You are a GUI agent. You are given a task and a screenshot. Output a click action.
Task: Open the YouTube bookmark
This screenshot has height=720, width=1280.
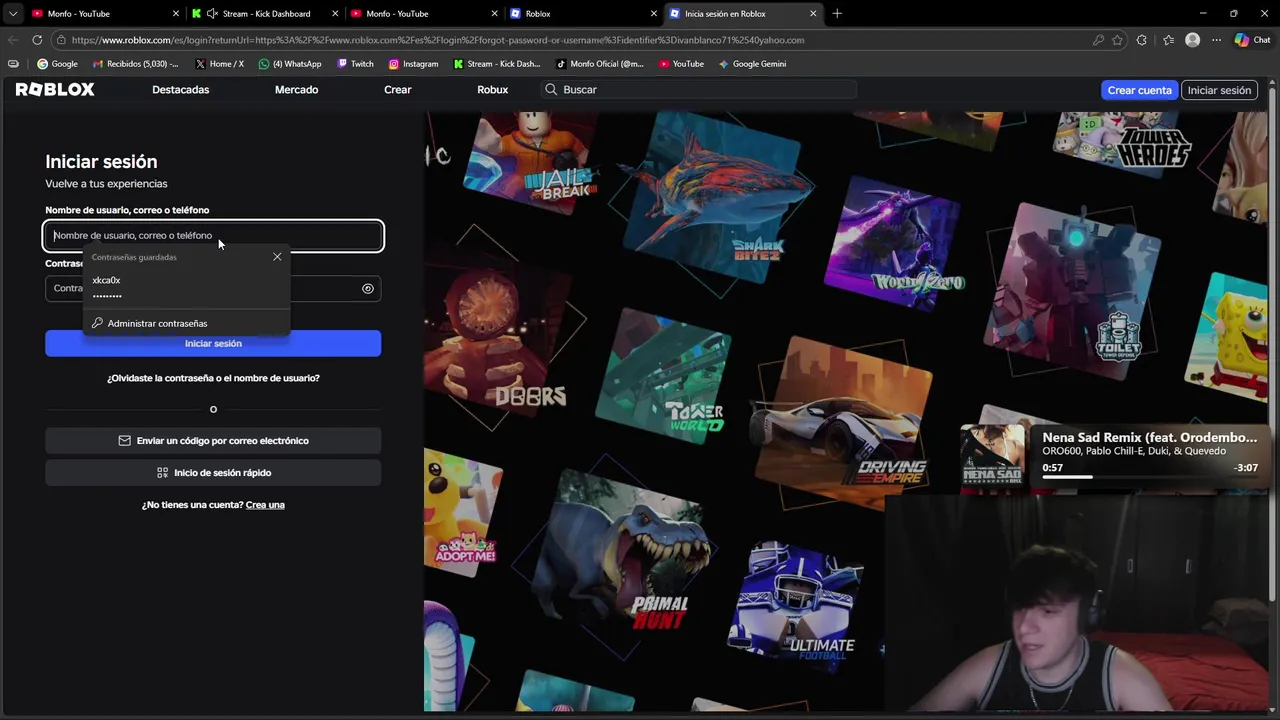click(681, 64)
